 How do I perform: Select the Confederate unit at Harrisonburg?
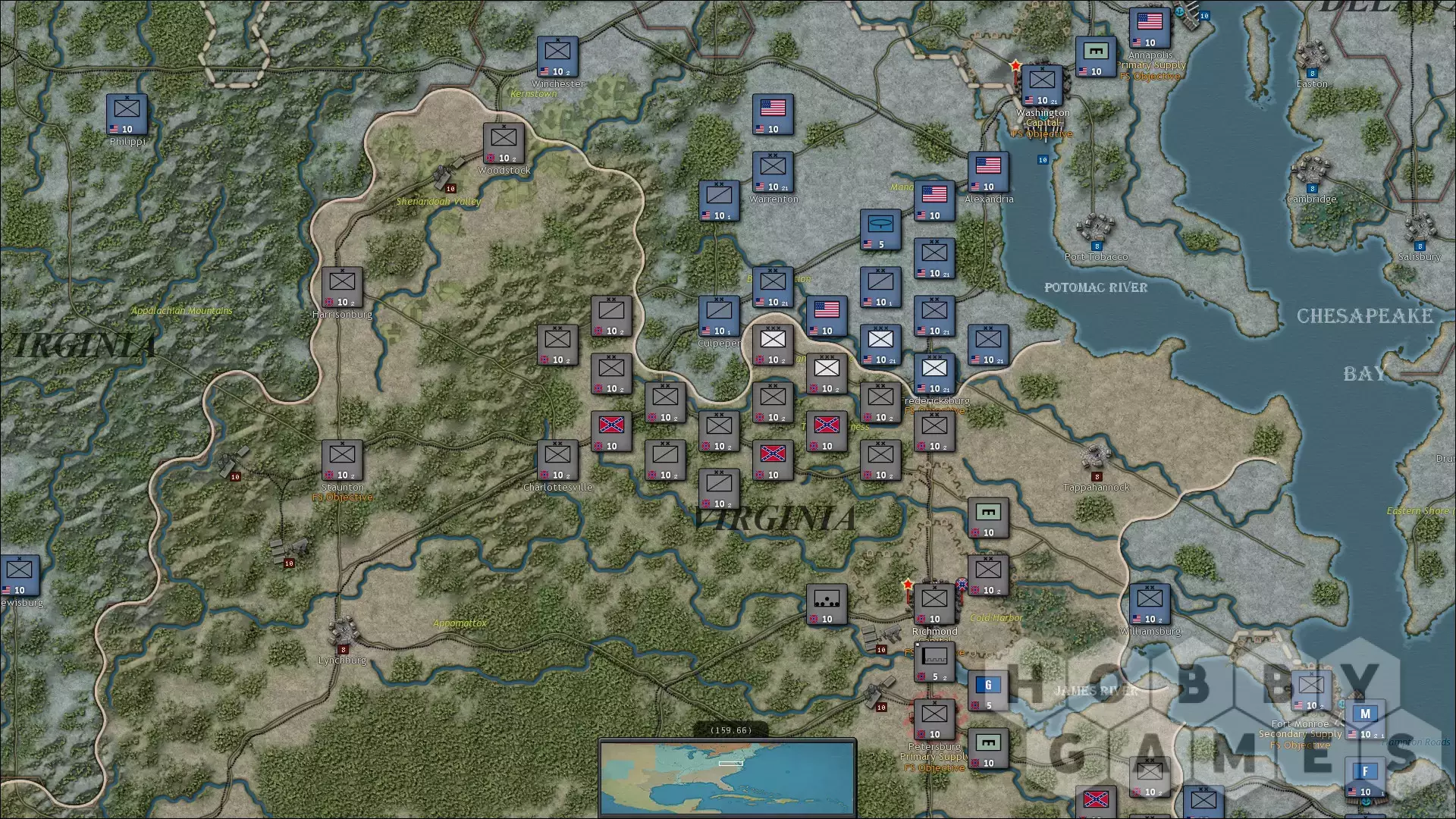coord(342,287)
